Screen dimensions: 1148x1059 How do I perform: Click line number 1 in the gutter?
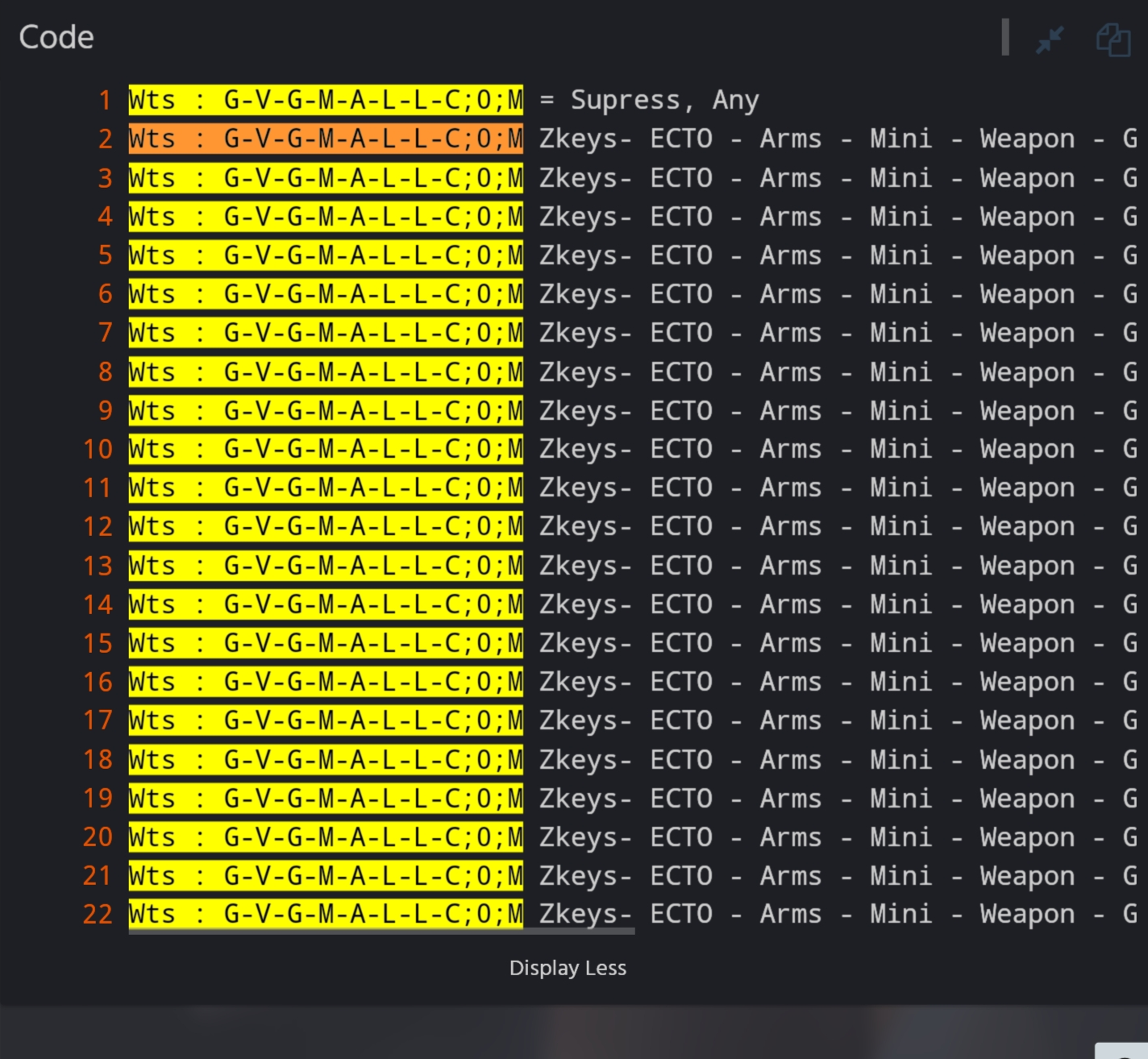pyautogui.click(x=105, y=100)
